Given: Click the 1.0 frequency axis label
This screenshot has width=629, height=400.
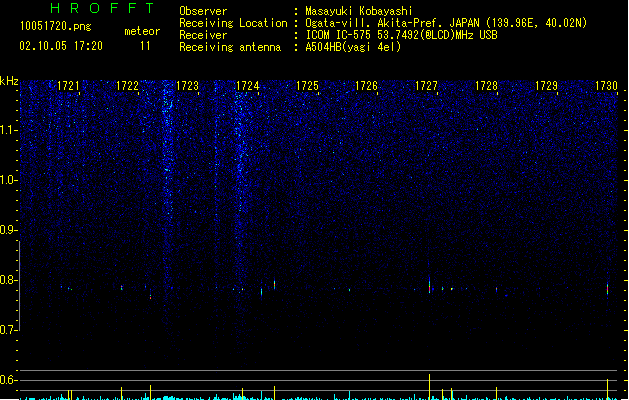Looking at the screenshot, I should (9, 180).
